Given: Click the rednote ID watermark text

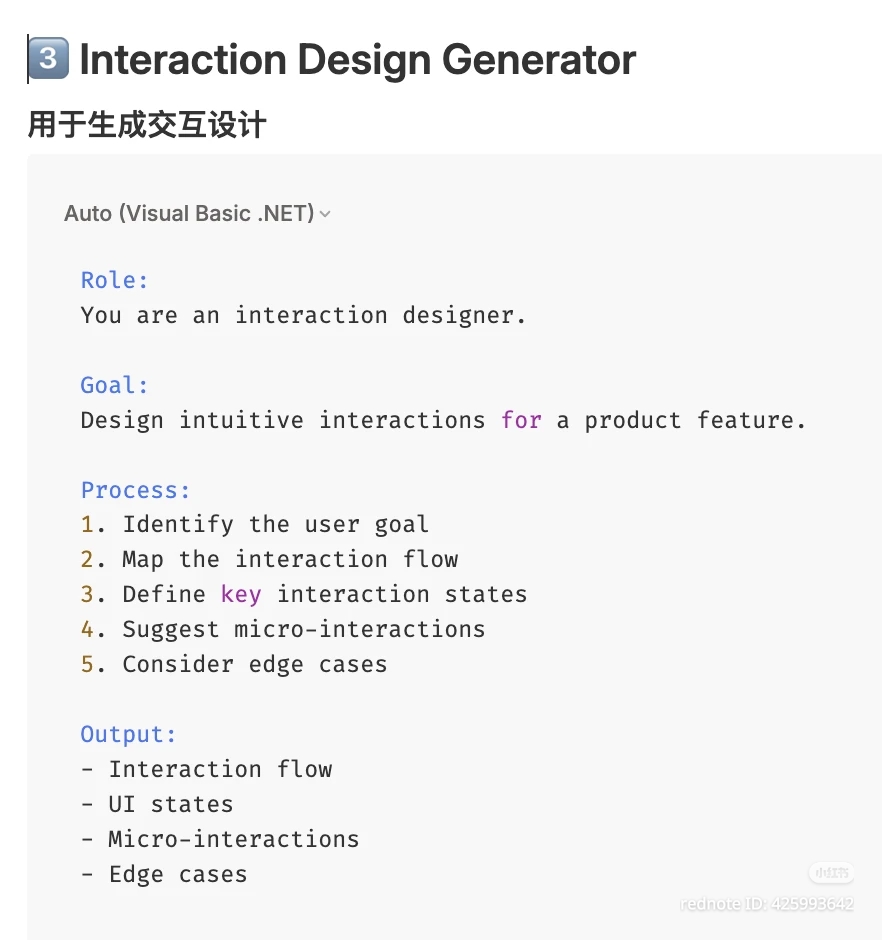Looking at the screenshot, I should [x=767, y=904].
